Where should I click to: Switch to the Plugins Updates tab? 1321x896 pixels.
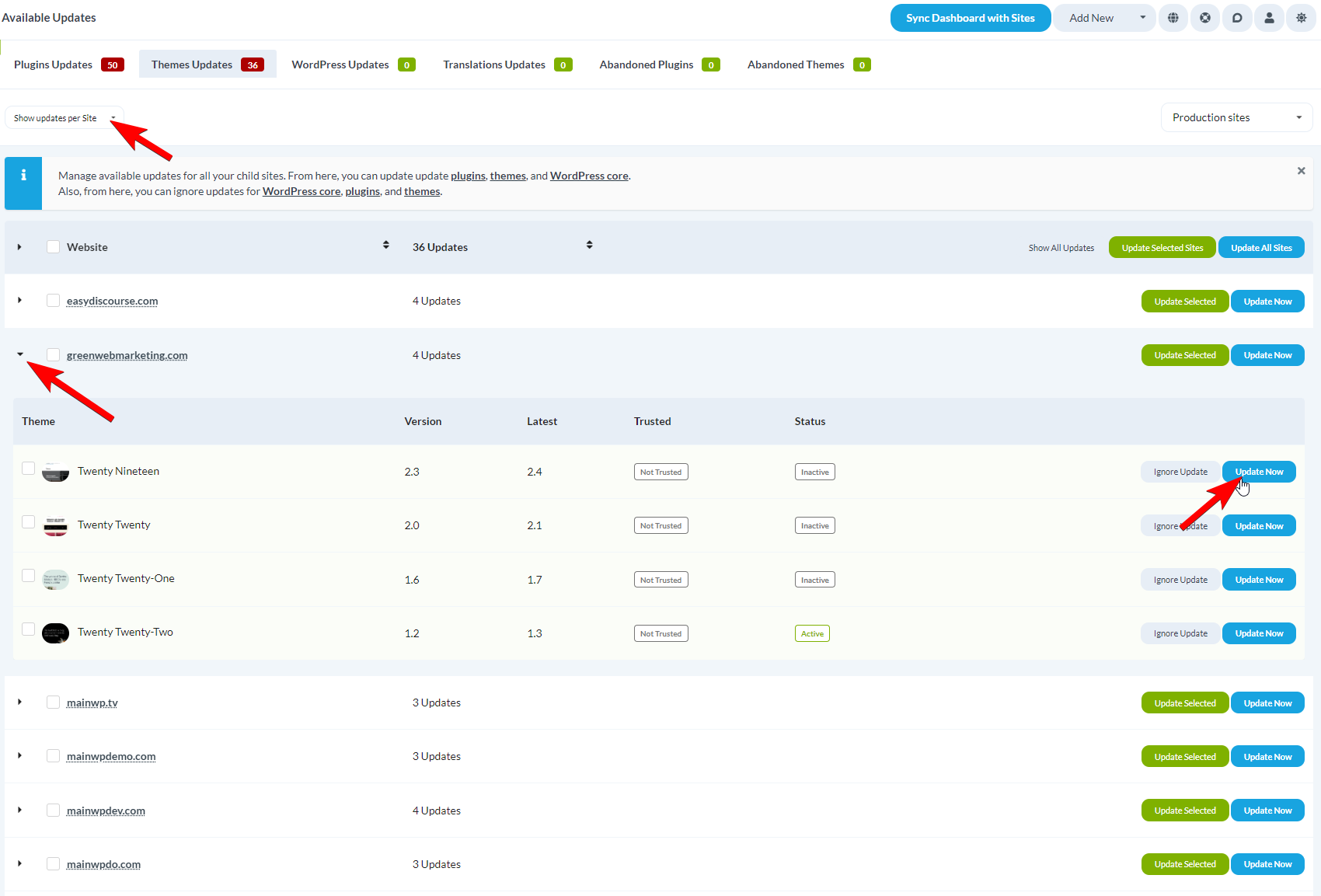click(54, 64)
